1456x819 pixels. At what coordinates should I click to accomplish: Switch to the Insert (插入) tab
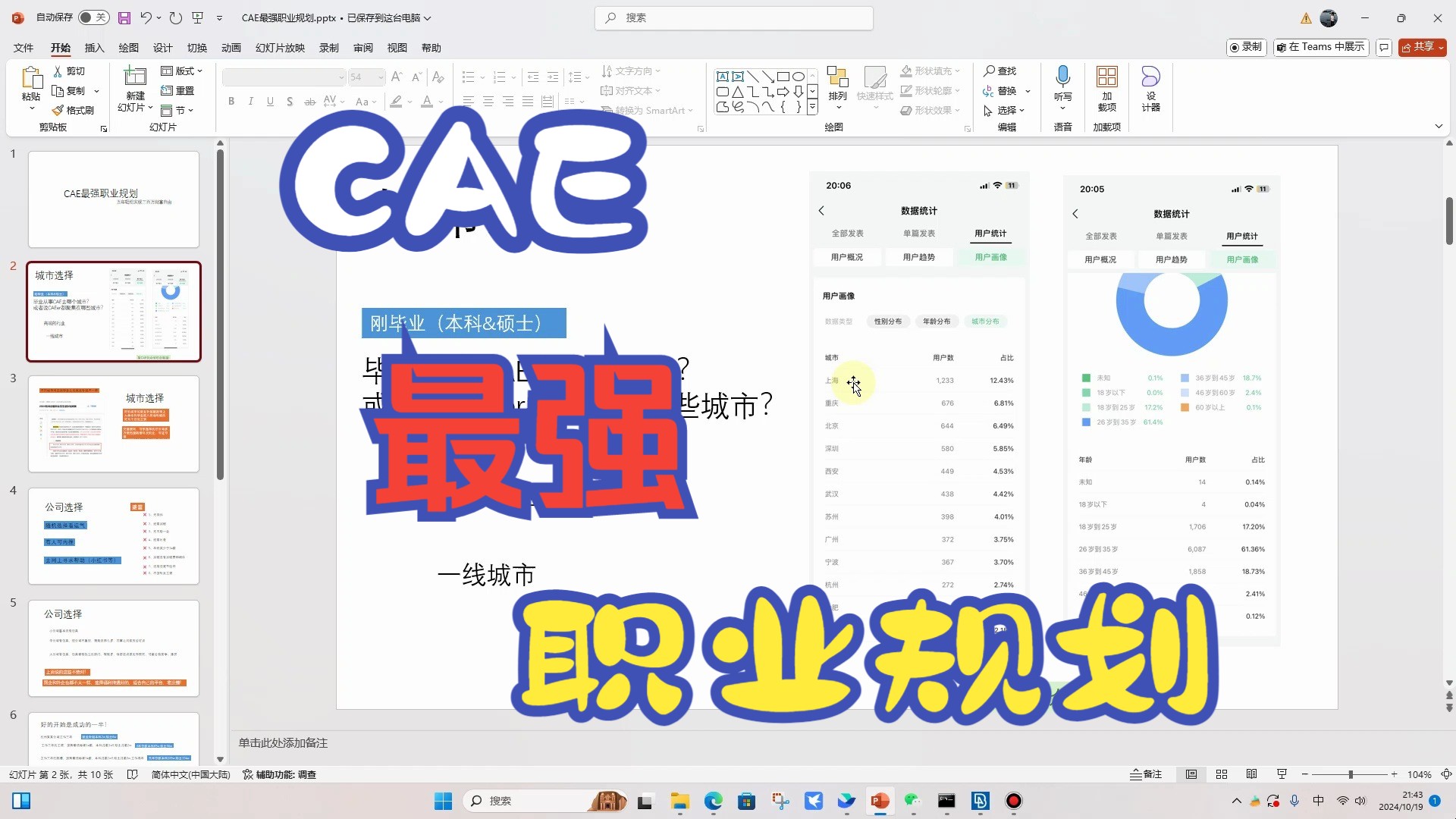94,48
